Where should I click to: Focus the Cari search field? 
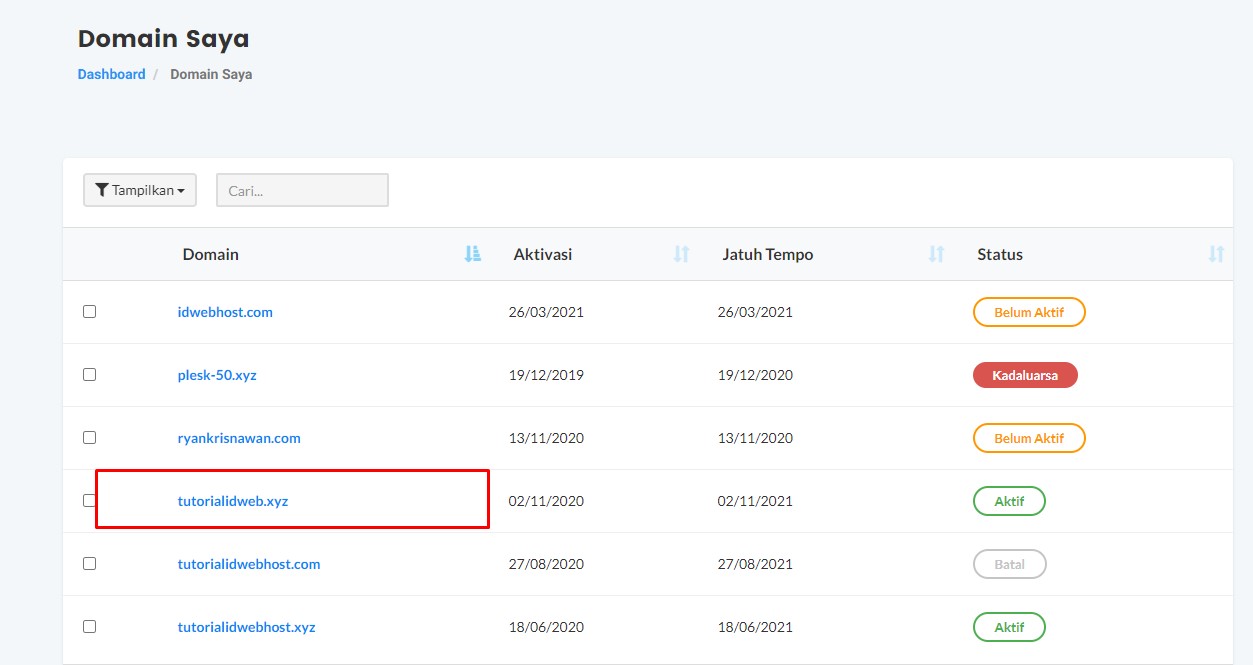pos(302,190)
